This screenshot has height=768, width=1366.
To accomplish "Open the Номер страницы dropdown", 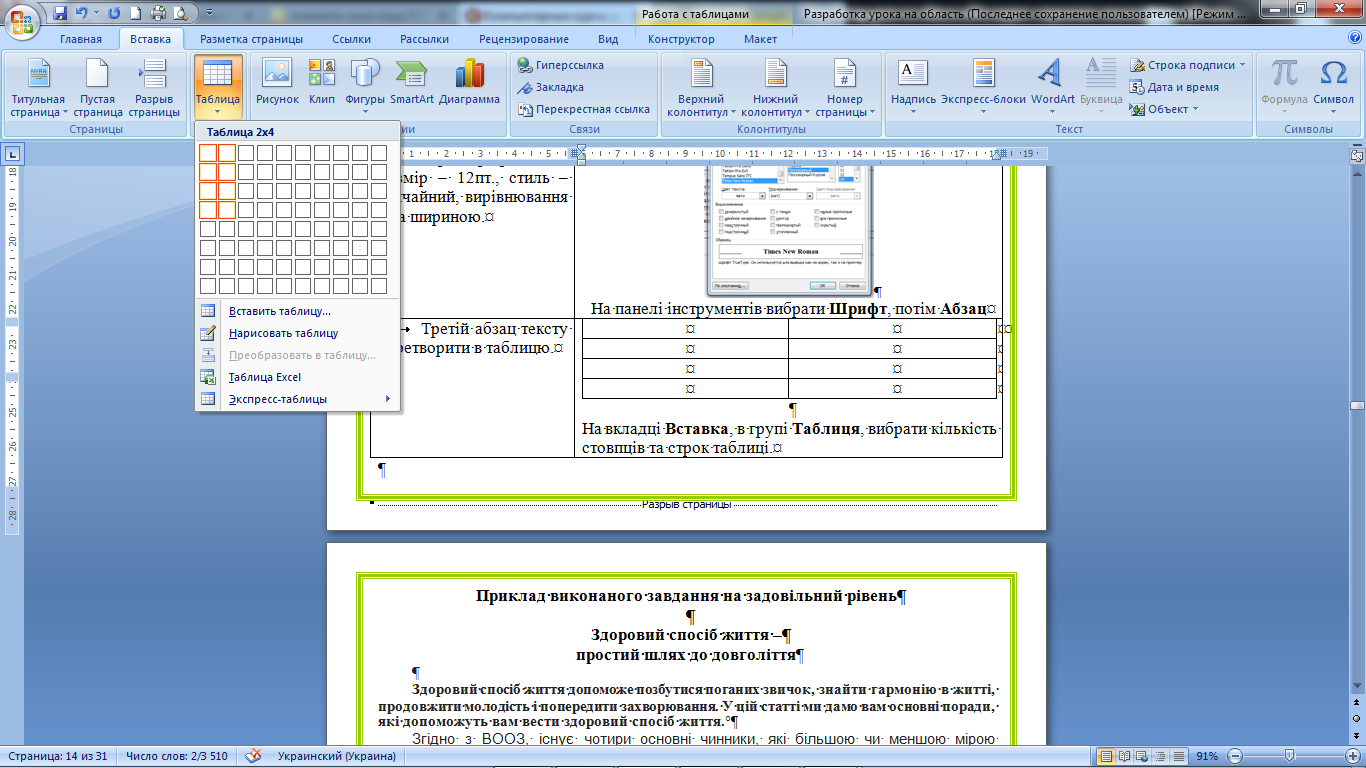I will coord(845,87).
